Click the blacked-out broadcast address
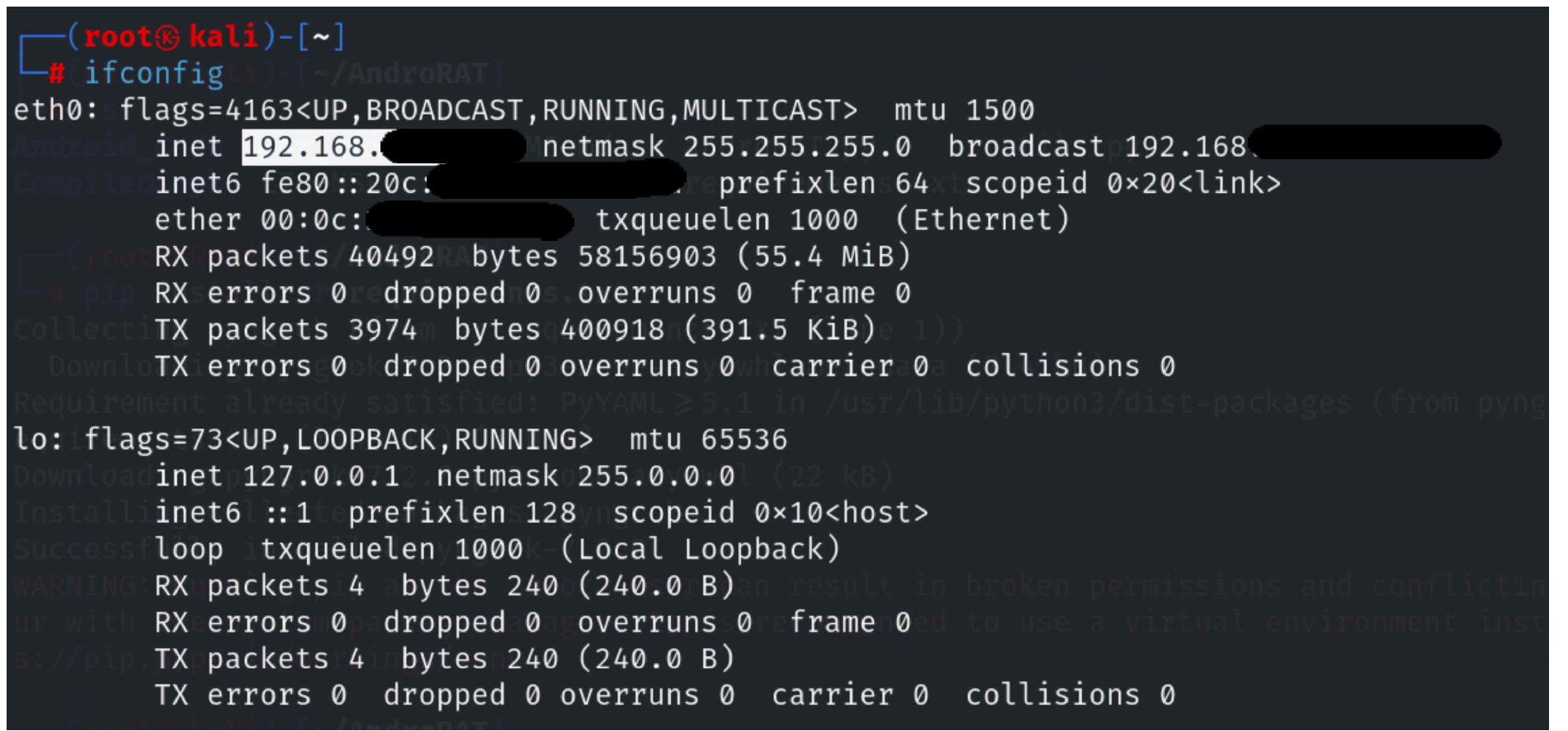Screen dimensions: 1568x731 click(1374, 144)
